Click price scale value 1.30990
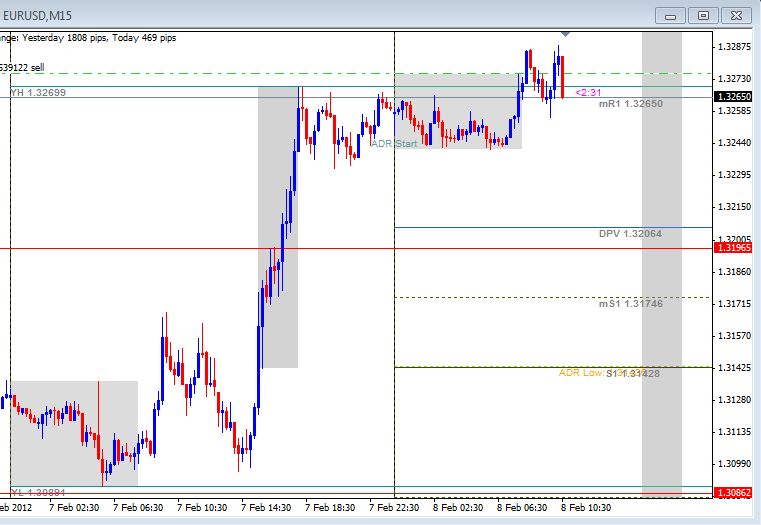The image size is (761, 525). pos(734,464)
